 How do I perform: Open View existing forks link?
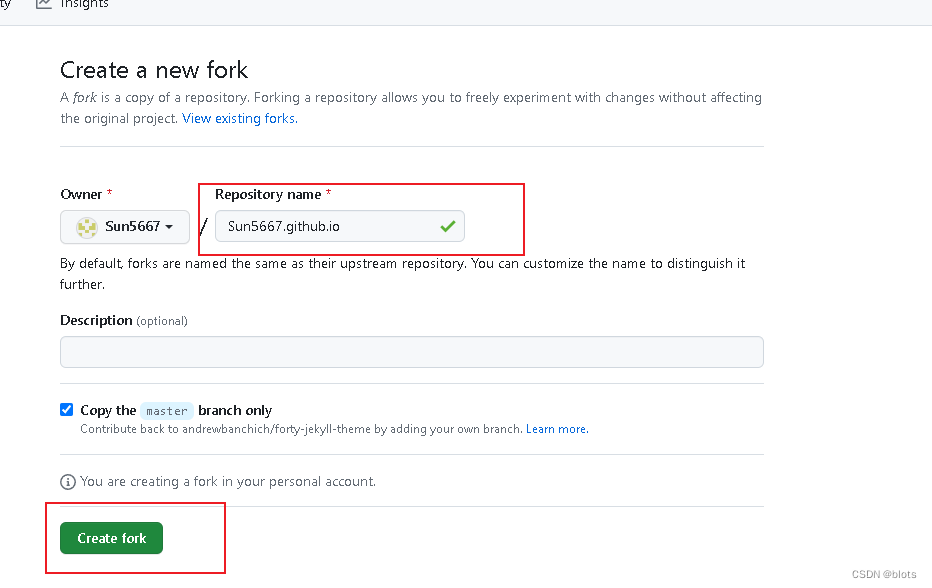pyautogui.click(x=238, y=117)
